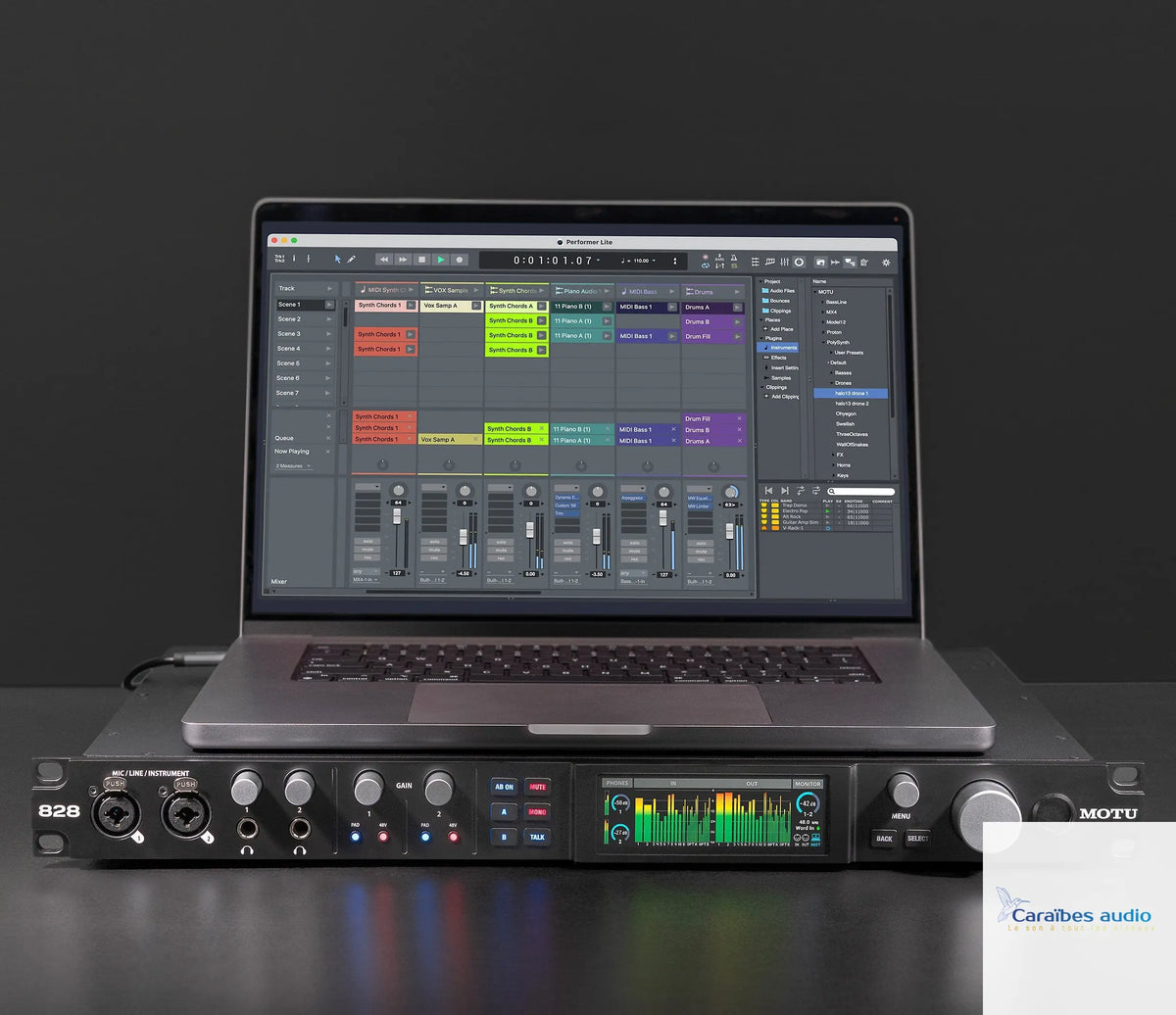This screenshot has width=1176, height=1015.
Task: Open the Dynamic E... insert slot
Action: [x=566, y=498]
